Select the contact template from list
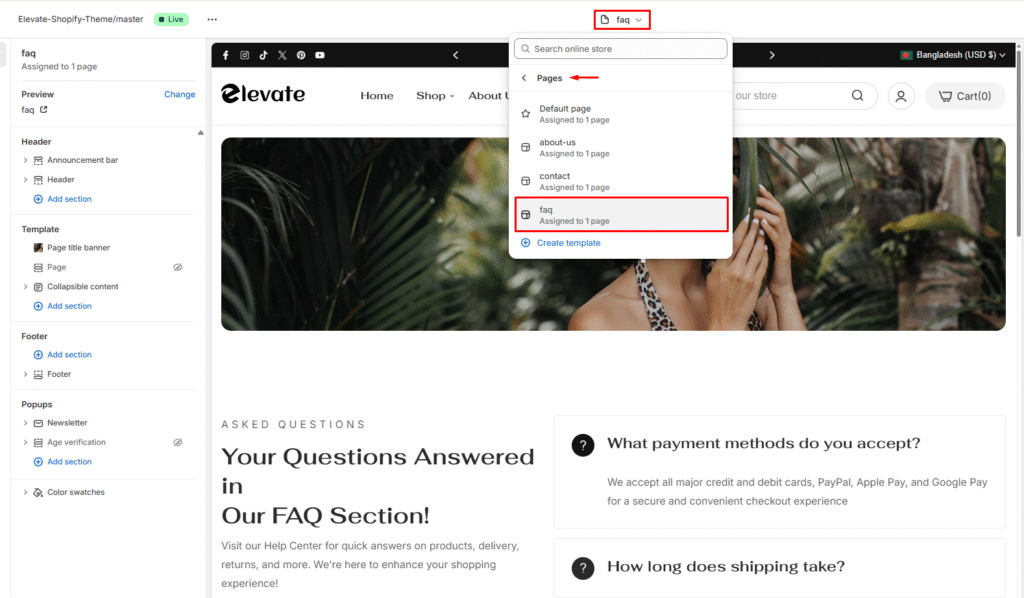Viewport: 1024px width, 598px height. 621,181
